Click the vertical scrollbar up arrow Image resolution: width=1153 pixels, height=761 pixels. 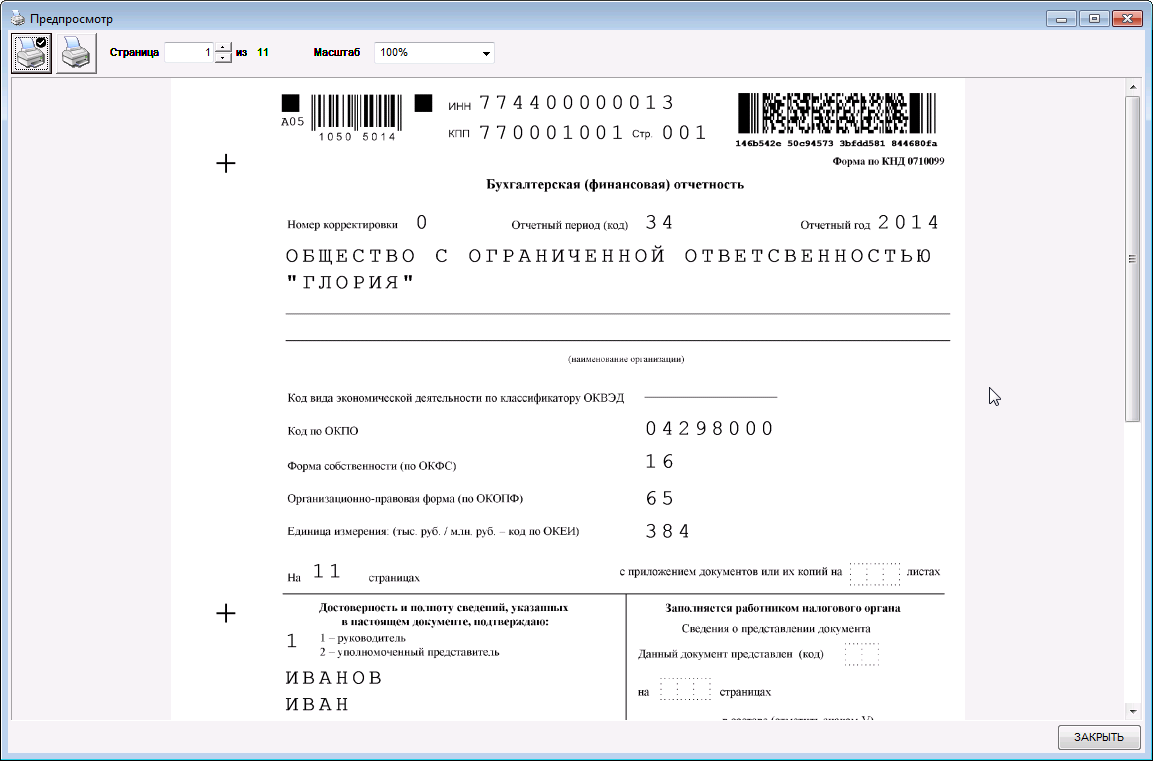click(x=1132, y=88)
